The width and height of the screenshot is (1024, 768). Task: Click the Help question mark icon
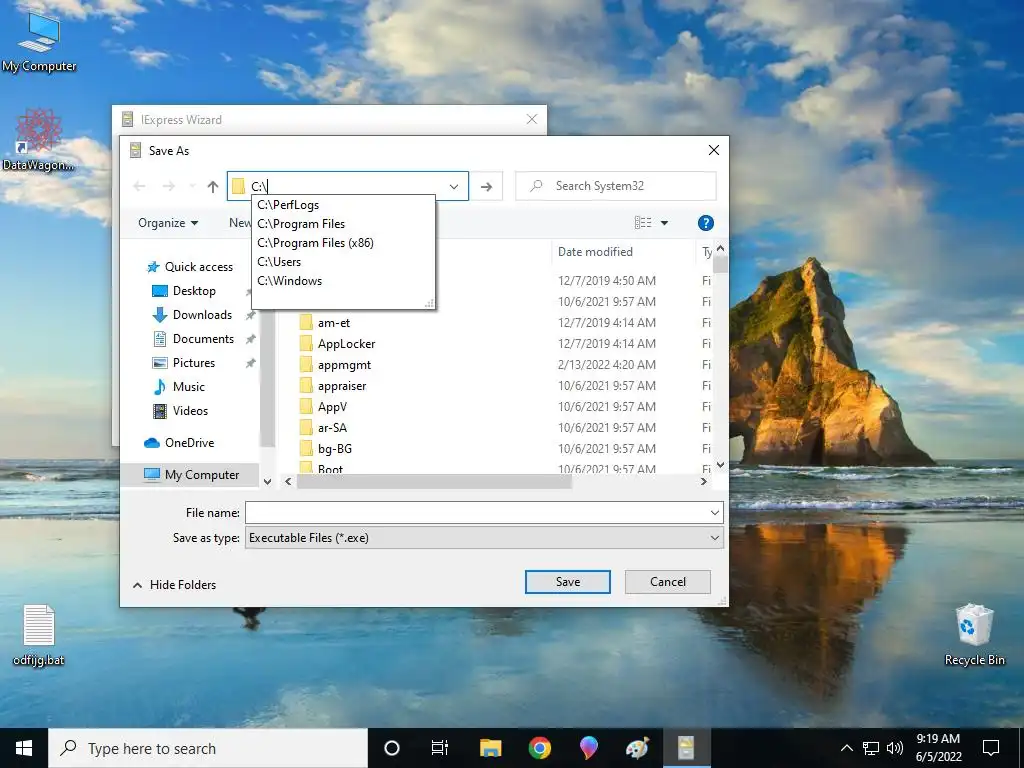705,223
